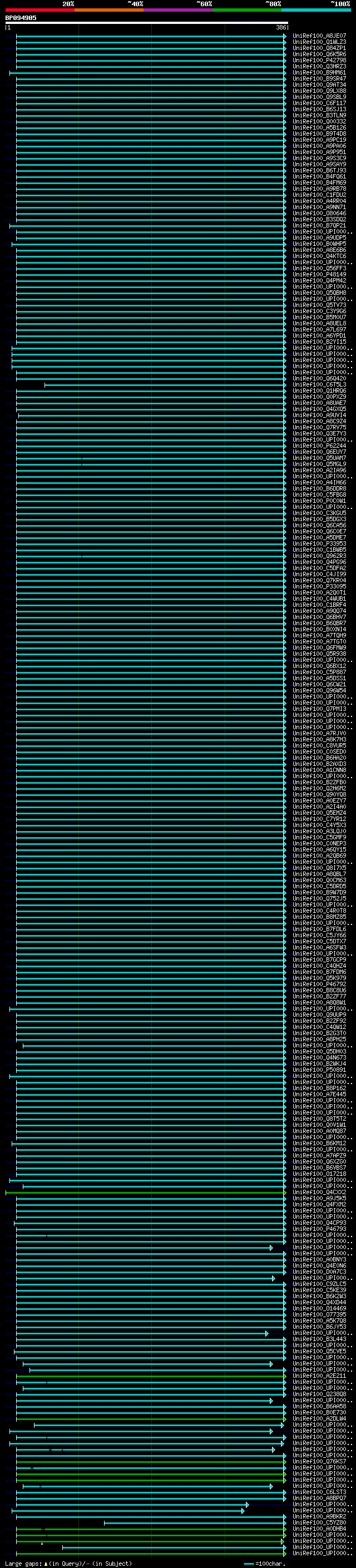Select the UniRef100_A9UVI4 label

[x=319, y=415]
